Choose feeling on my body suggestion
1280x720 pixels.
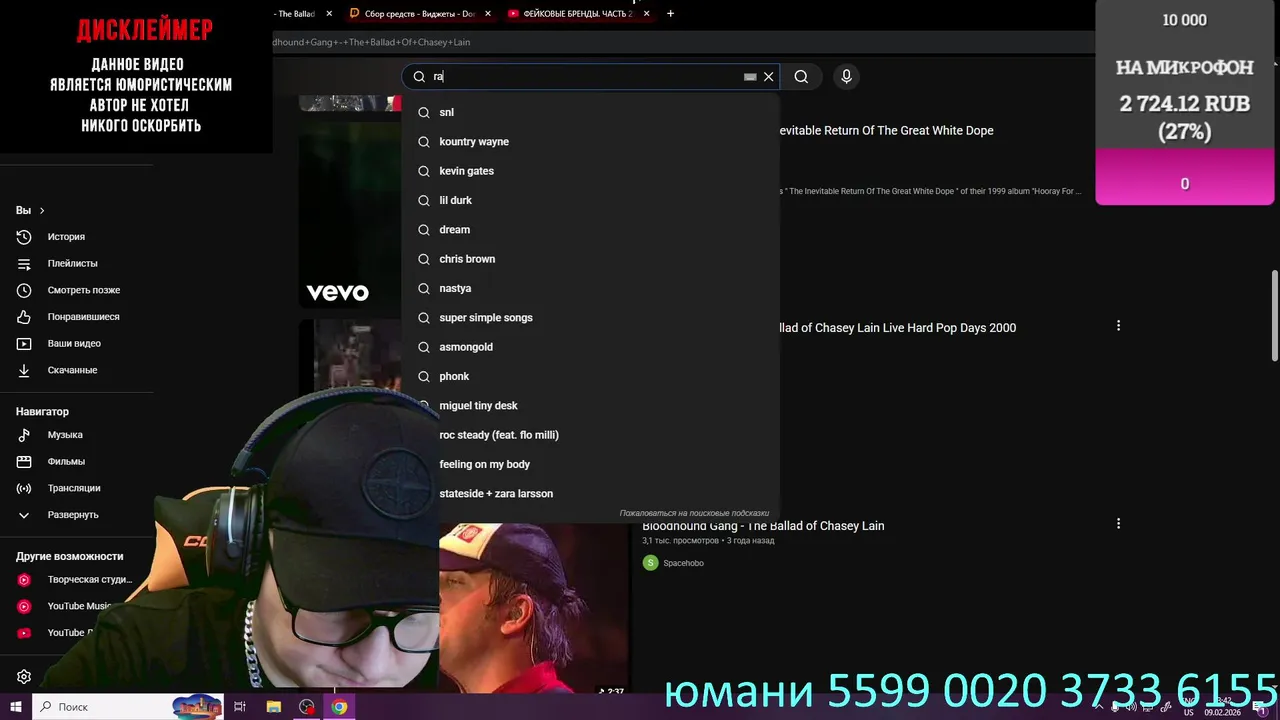(590, 464)
